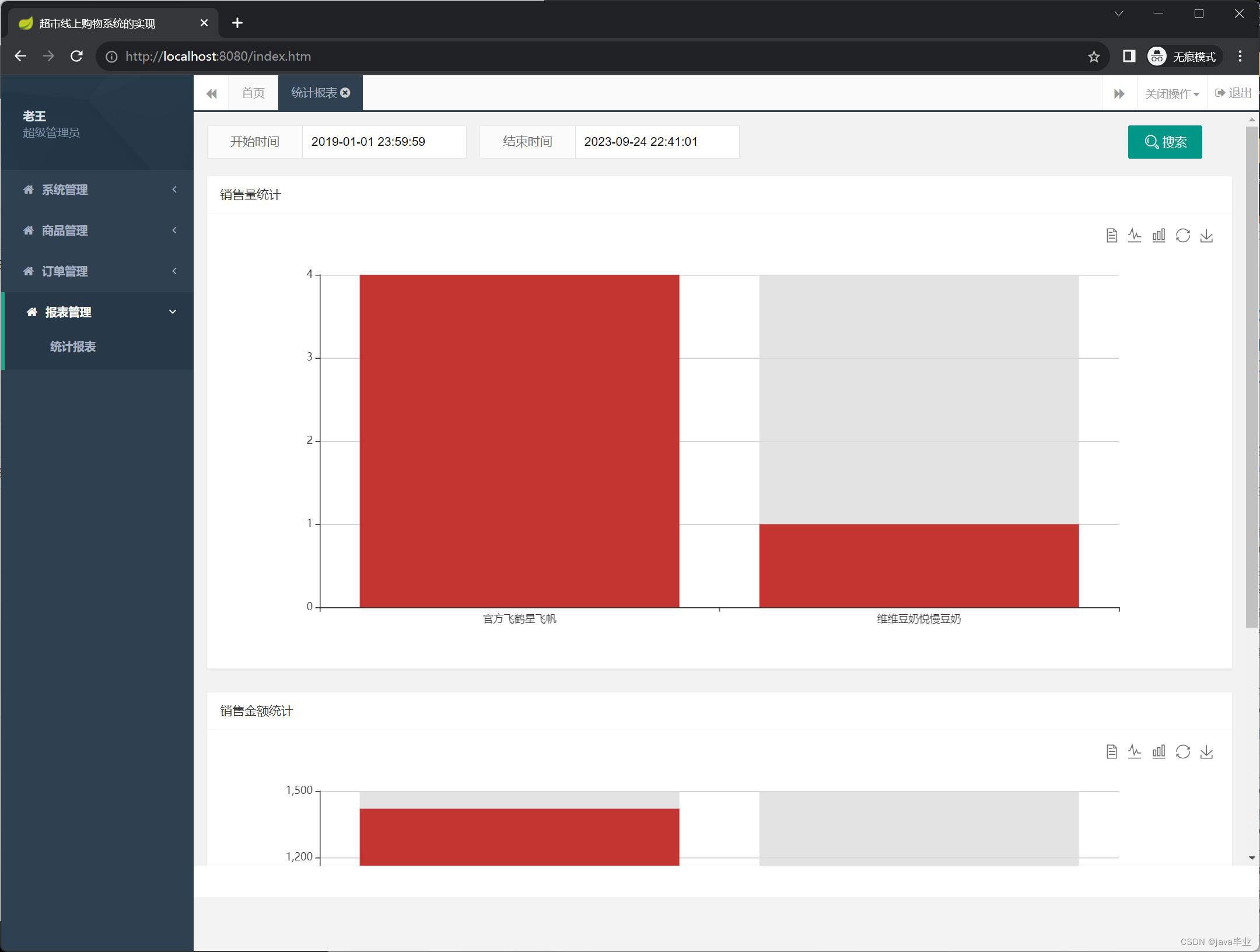Expand 系统管理 sidebar menu
Viewport: 1260px width, 952px height.
pos(97,190)
